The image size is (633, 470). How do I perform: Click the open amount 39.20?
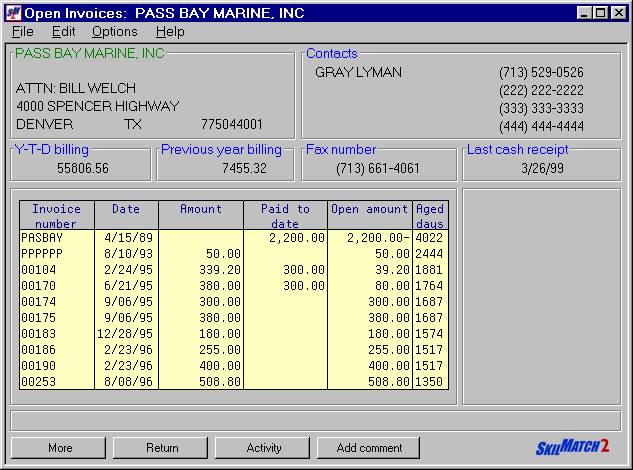point(392,270)
